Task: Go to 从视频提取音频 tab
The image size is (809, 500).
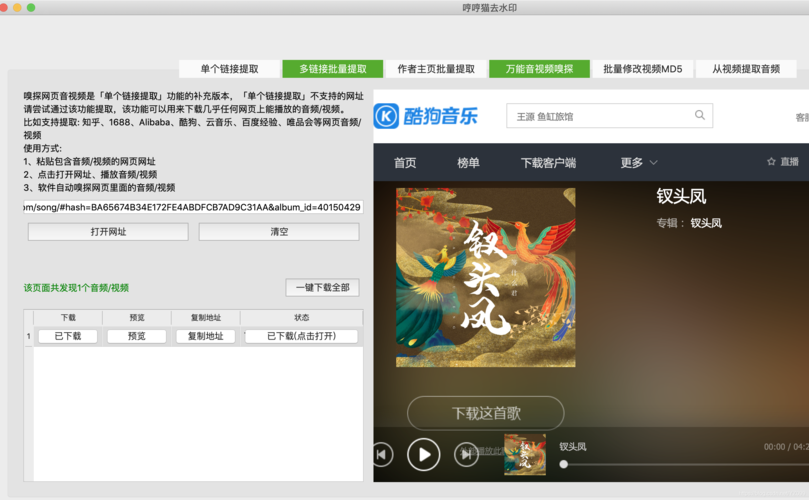Action: 746,69
